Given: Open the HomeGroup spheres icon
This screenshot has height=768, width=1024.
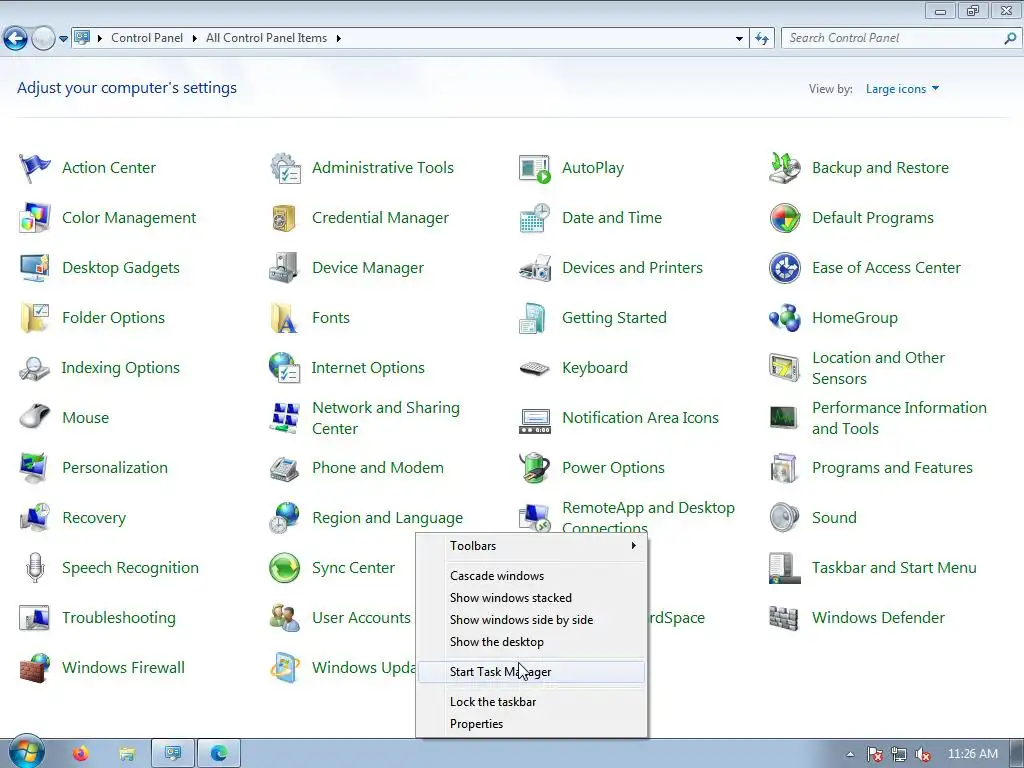Looking at the screenshot, I should click(784, 318).
